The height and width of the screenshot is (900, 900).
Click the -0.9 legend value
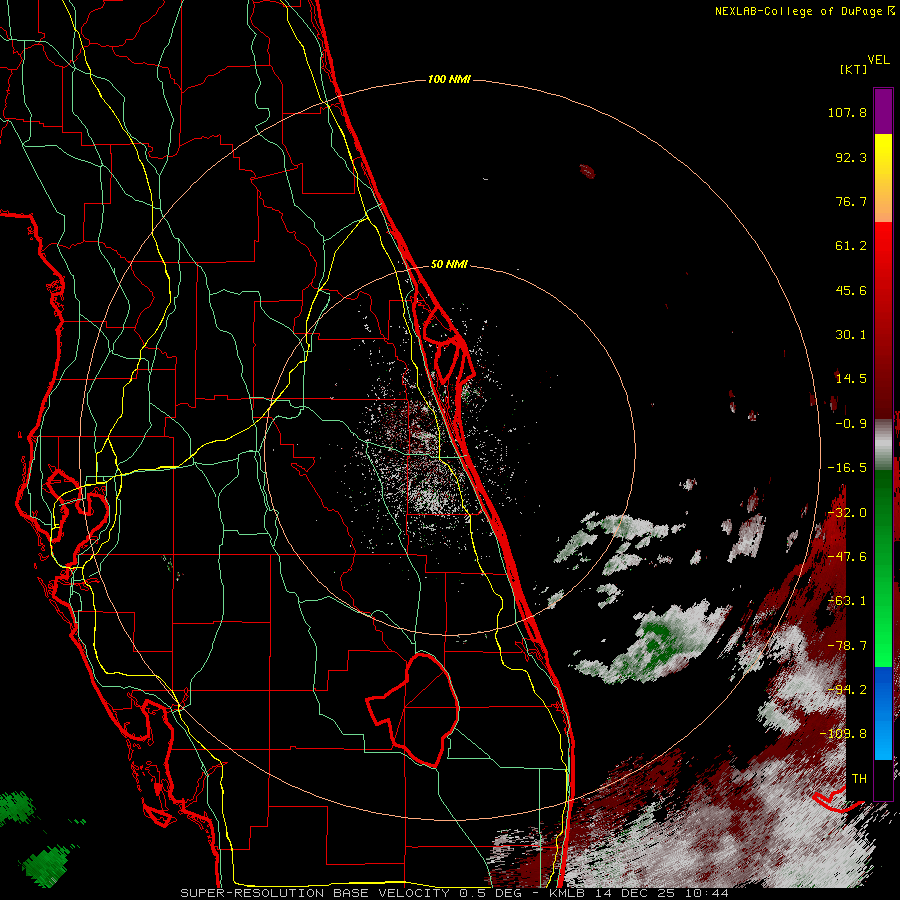[x=851, y=424]
